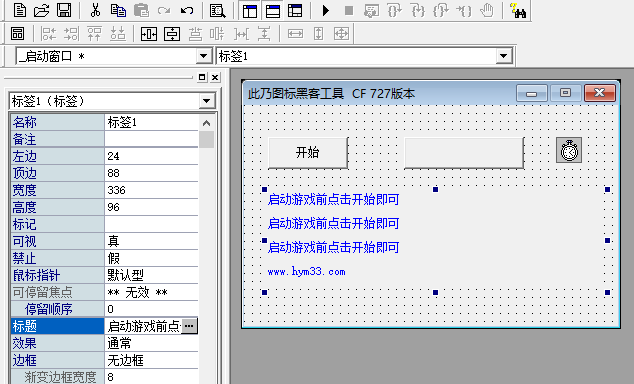Click the align top edges icon

point(95,34)
